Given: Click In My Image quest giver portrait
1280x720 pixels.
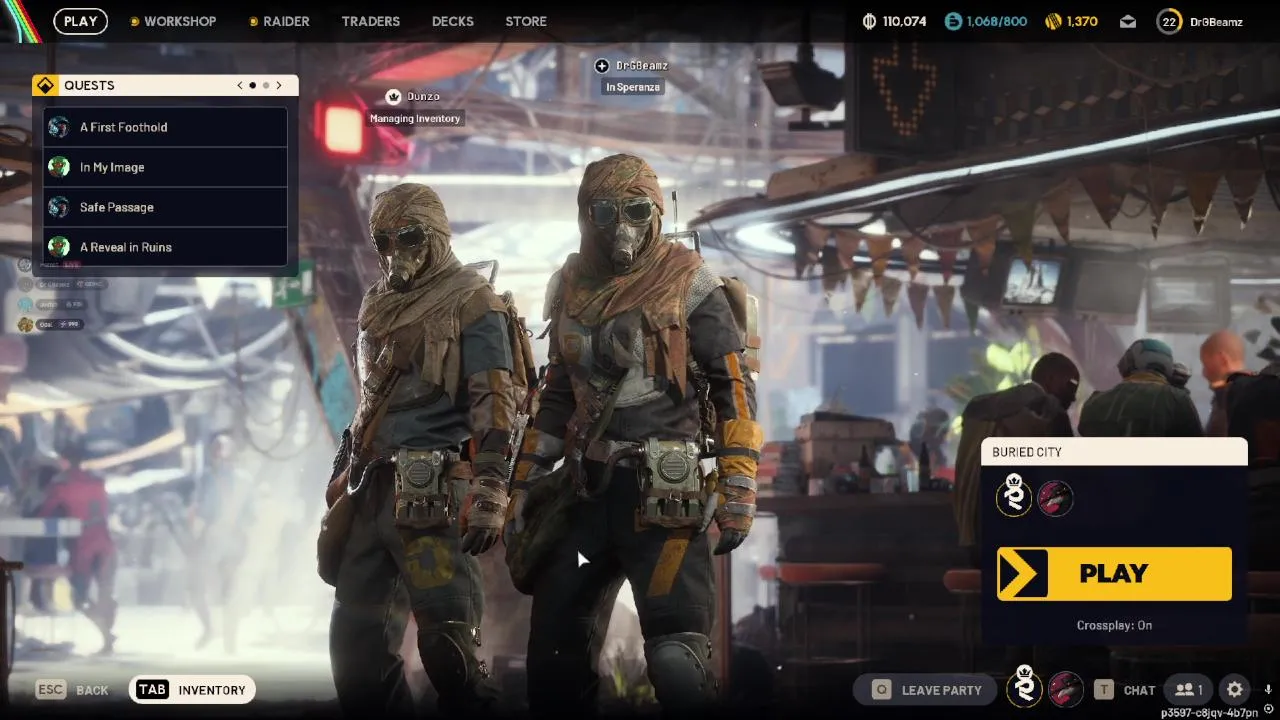Looking at the screenshot, I should point(59,167).
